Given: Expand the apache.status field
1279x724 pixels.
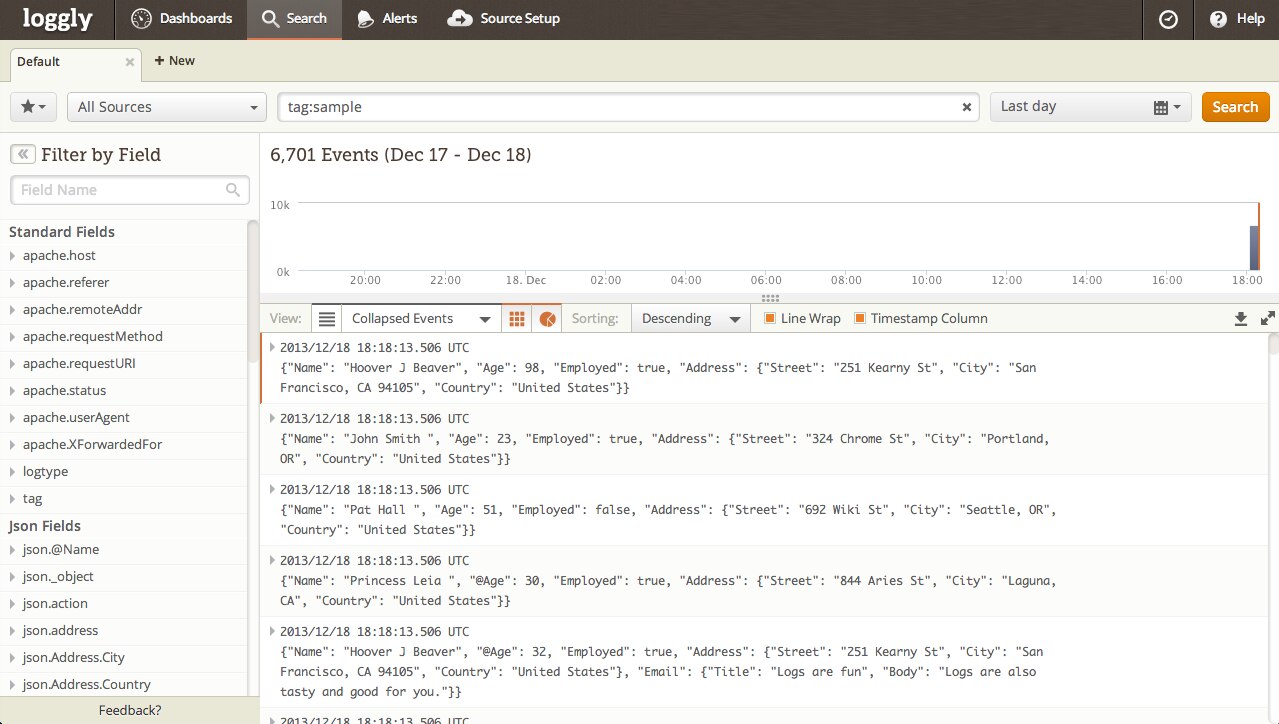Looking at the screenshot, I should pos(64,390).
